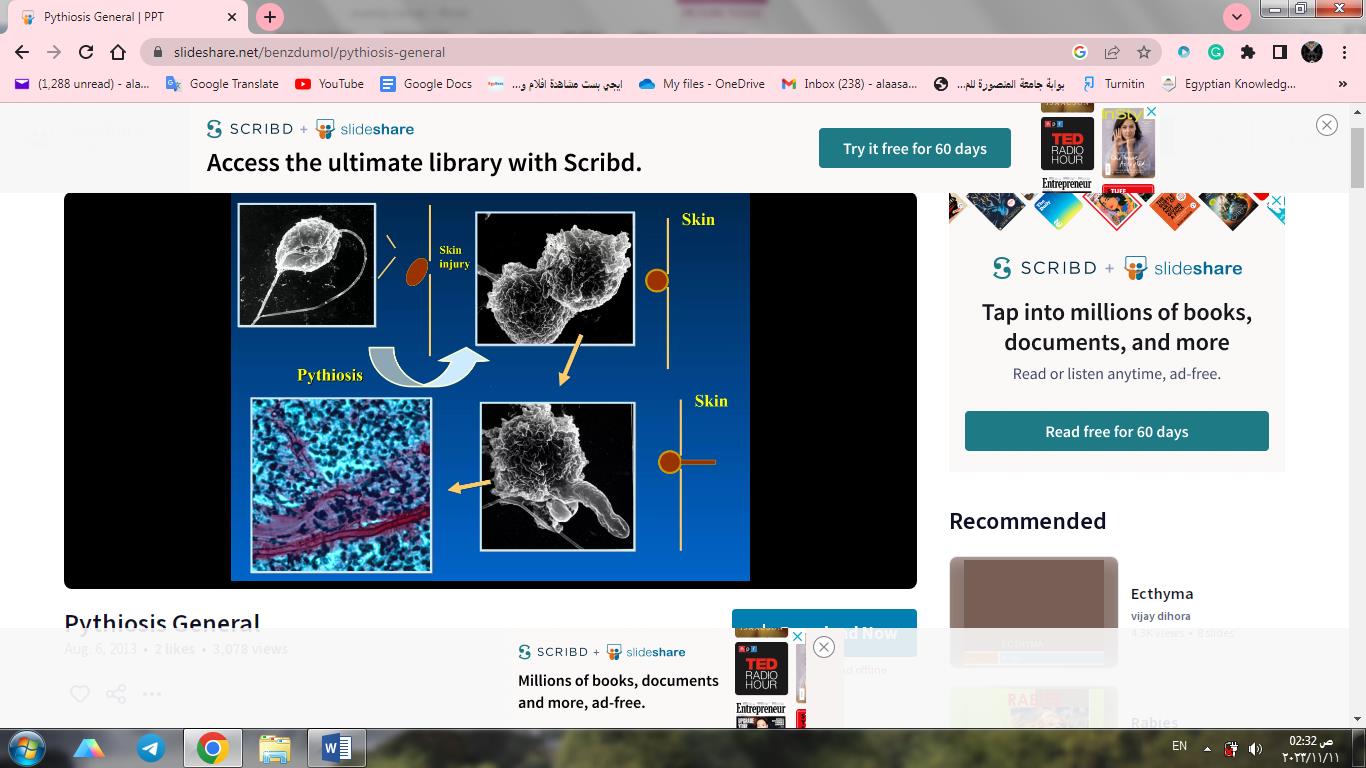Close the Pythiosis General tab
Viewport: 1366px width, 768px height.
232,17
